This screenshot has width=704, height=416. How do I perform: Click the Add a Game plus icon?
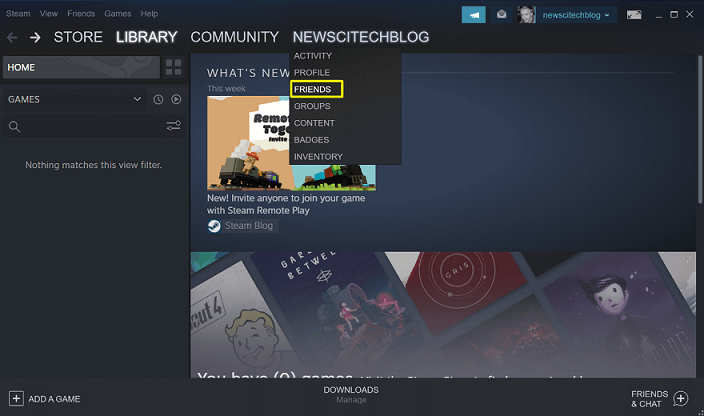pyautogui.click(x=16, y=398)
